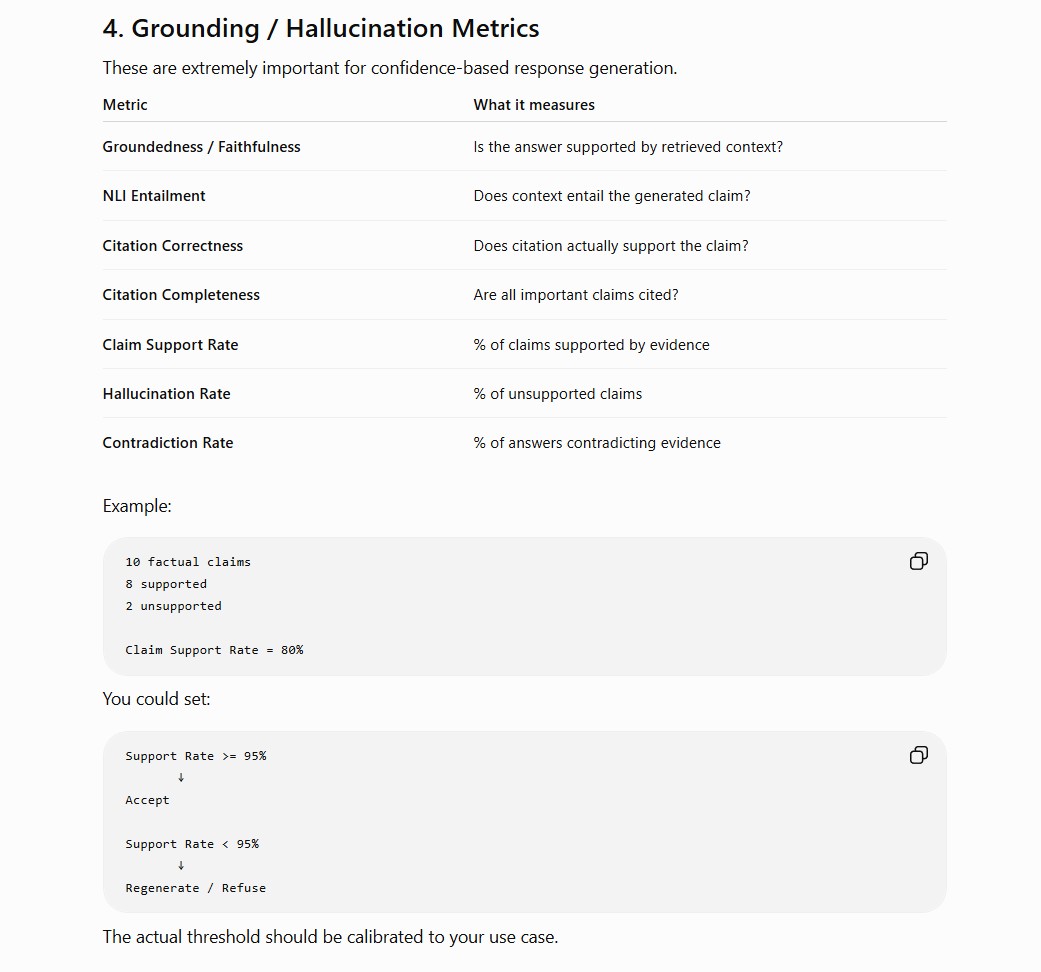The height and width of the screenshot is (972, 1041).
Task: Copy the Support Rate threshold code block
Action: pyautogui.click(x=918, y=755)
